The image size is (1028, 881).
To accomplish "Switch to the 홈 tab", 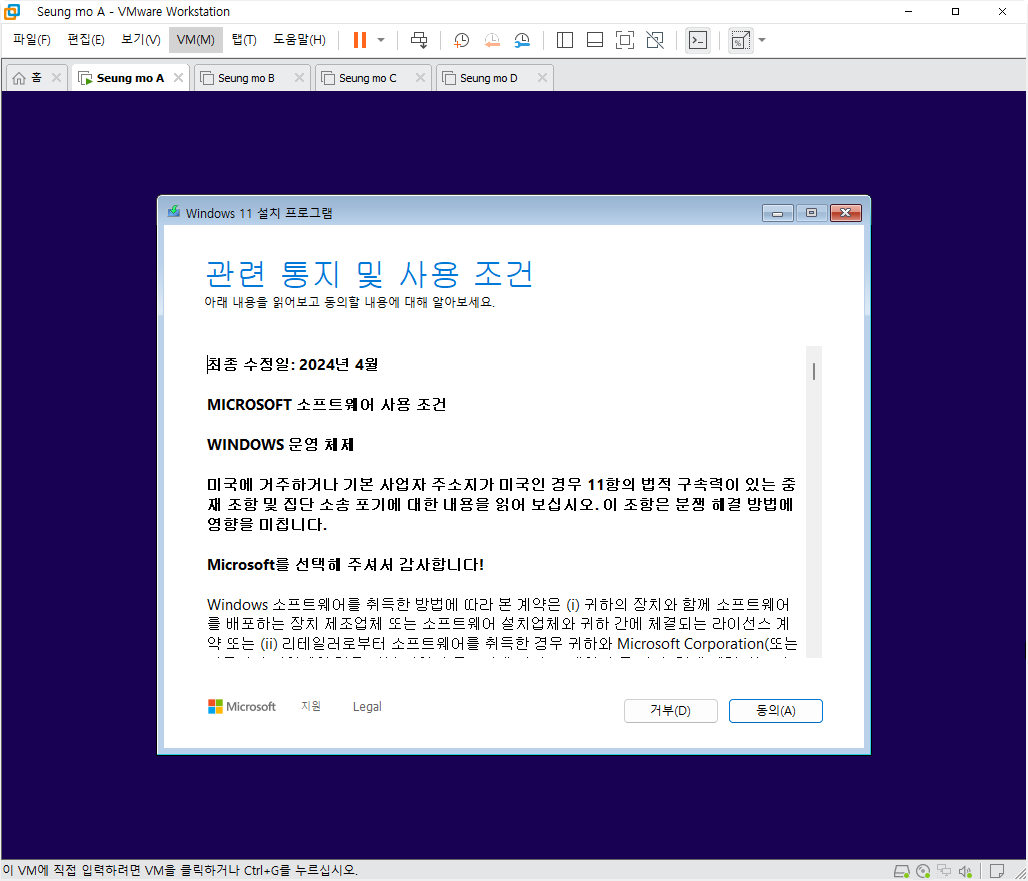I will 36,77.
